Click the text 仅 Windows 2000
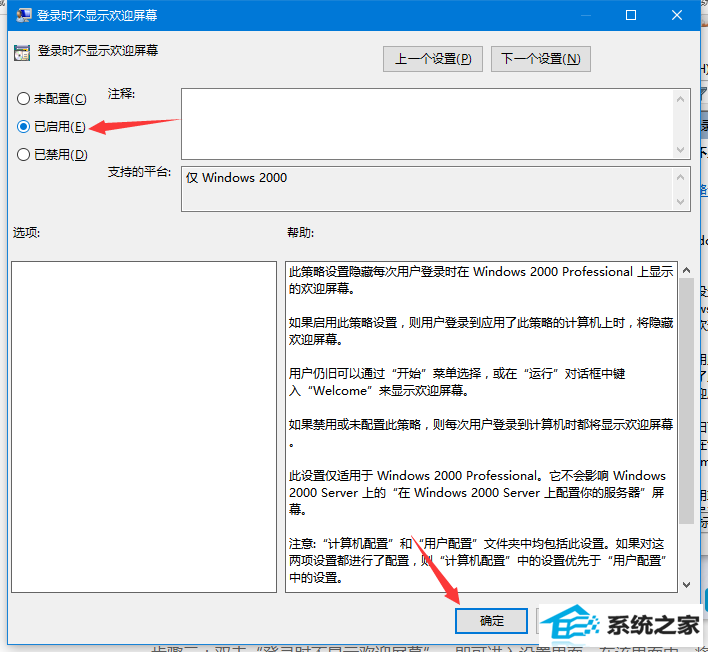Viewport: 708px width, 652px height. [236, 178]
